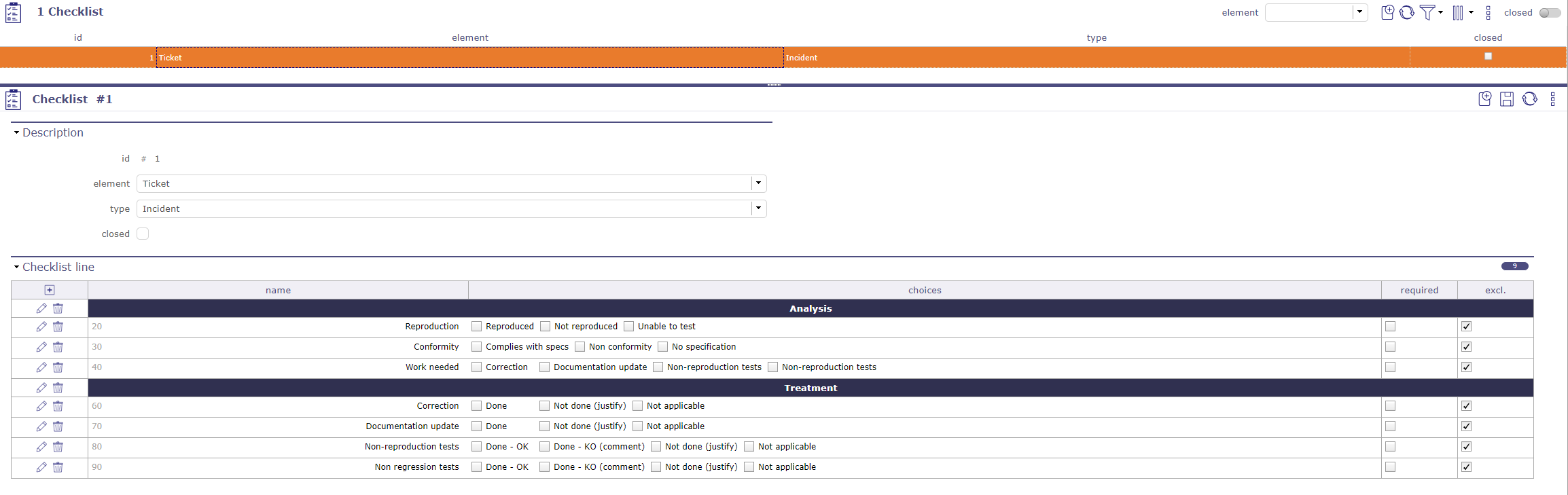The width and height of the screenshot is (1568, 495).
Task: Check the Unable to test box
Action: 628,327
